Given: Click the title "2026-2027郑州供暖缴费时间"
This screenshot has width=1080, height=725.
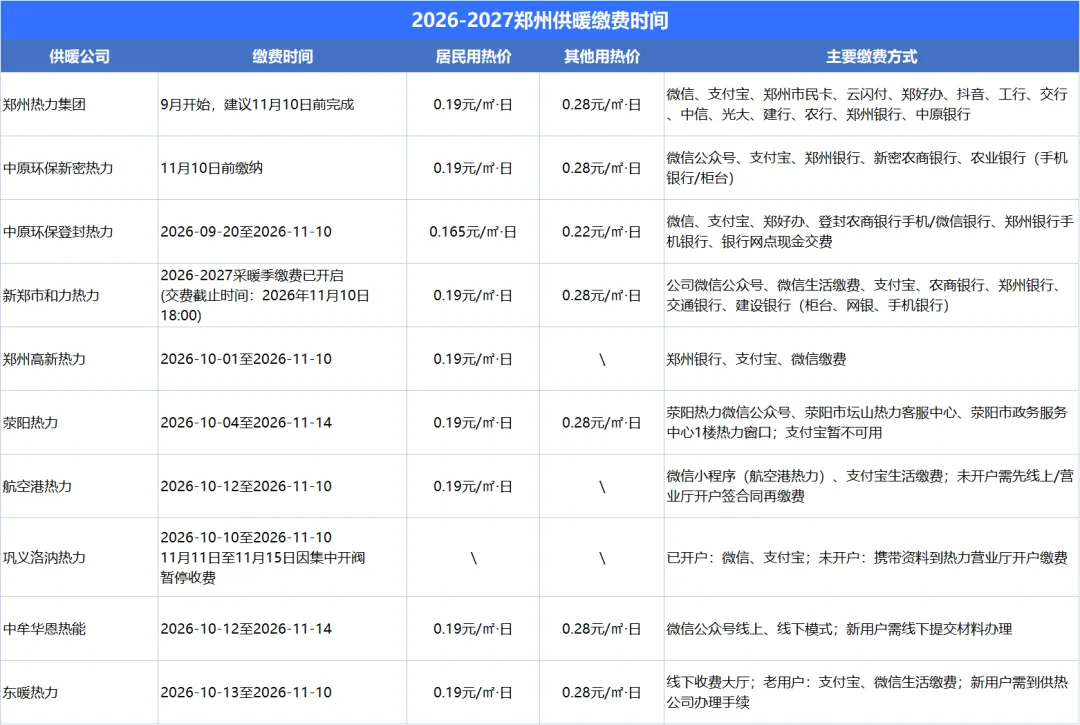Looking at the screenshot, I should pos(540,20).
